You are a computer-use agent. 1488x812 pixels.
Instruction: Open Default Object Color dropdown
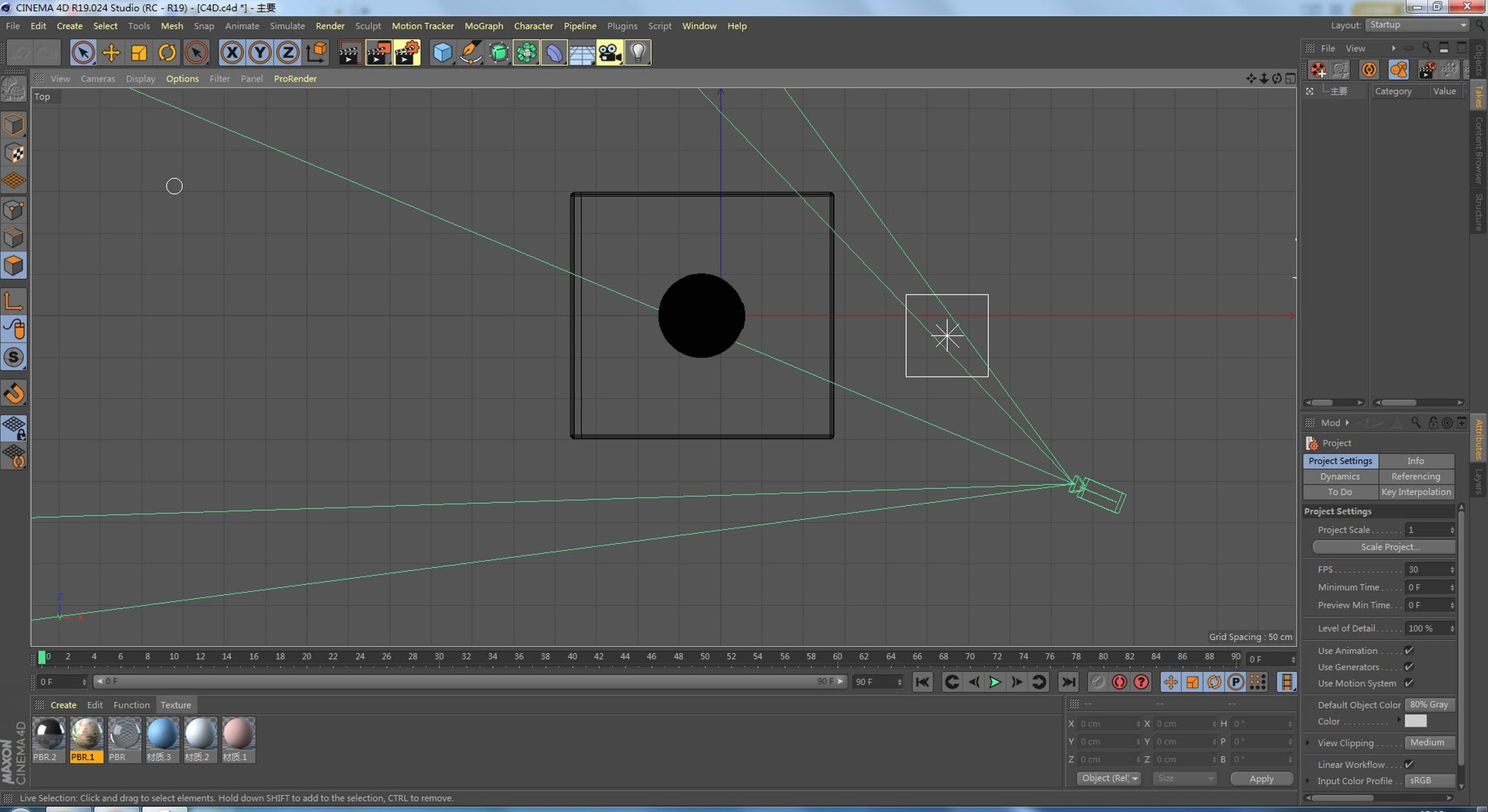tap(1430, 705)
